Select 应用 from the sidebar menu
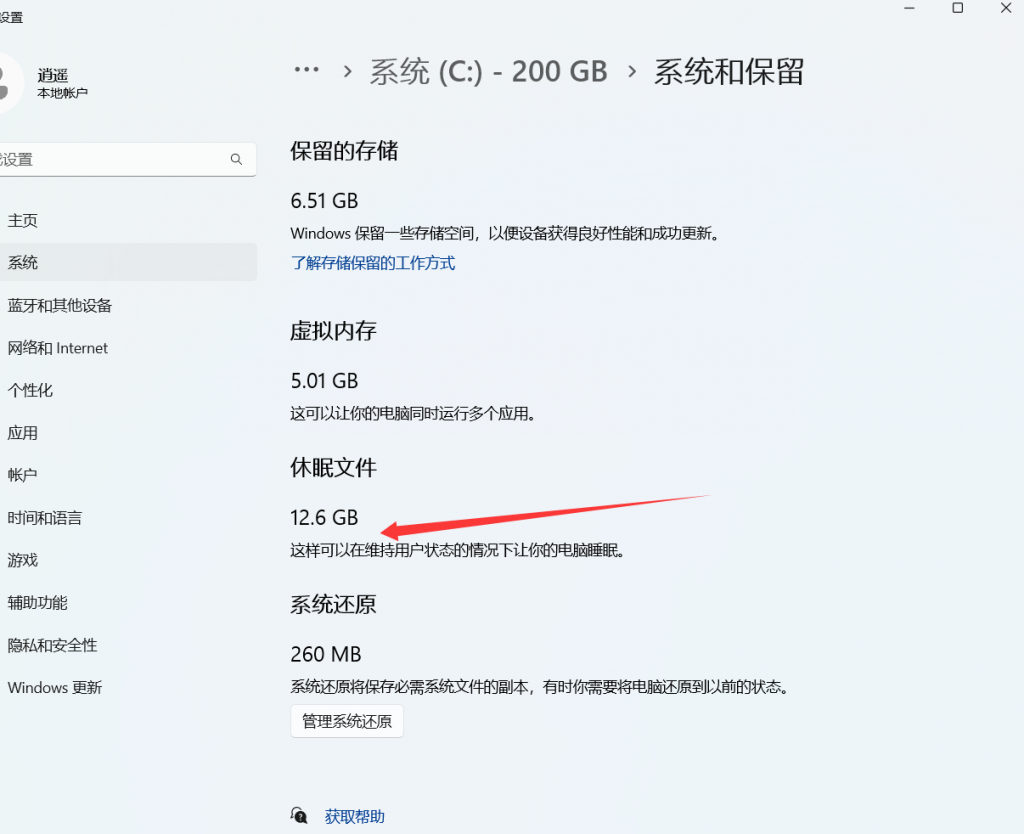 (x=23, y=433)
